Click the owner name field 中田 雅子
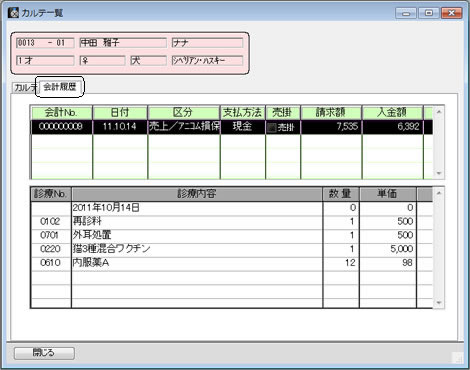This screenshot has height=370, width=470. [x=123, y=43]
